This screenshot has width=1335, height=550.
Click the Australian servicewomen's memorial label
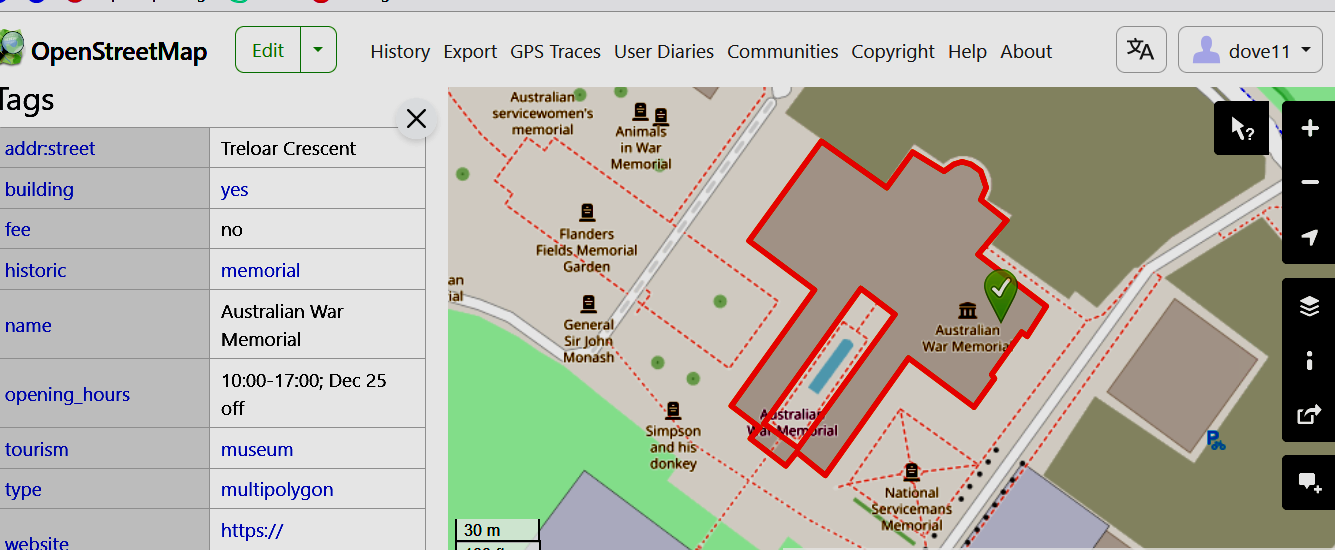543,113
